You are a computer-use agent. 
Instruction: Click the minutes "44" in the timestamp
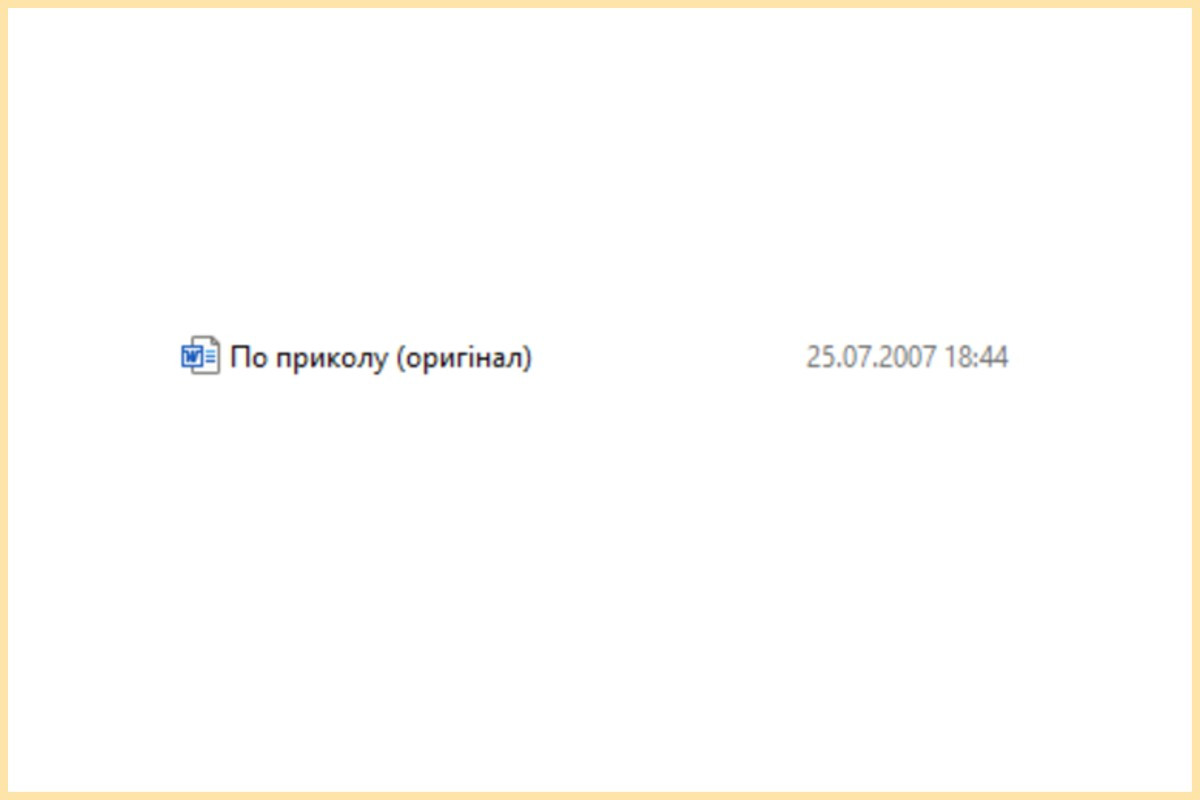(x=993, y=357)
